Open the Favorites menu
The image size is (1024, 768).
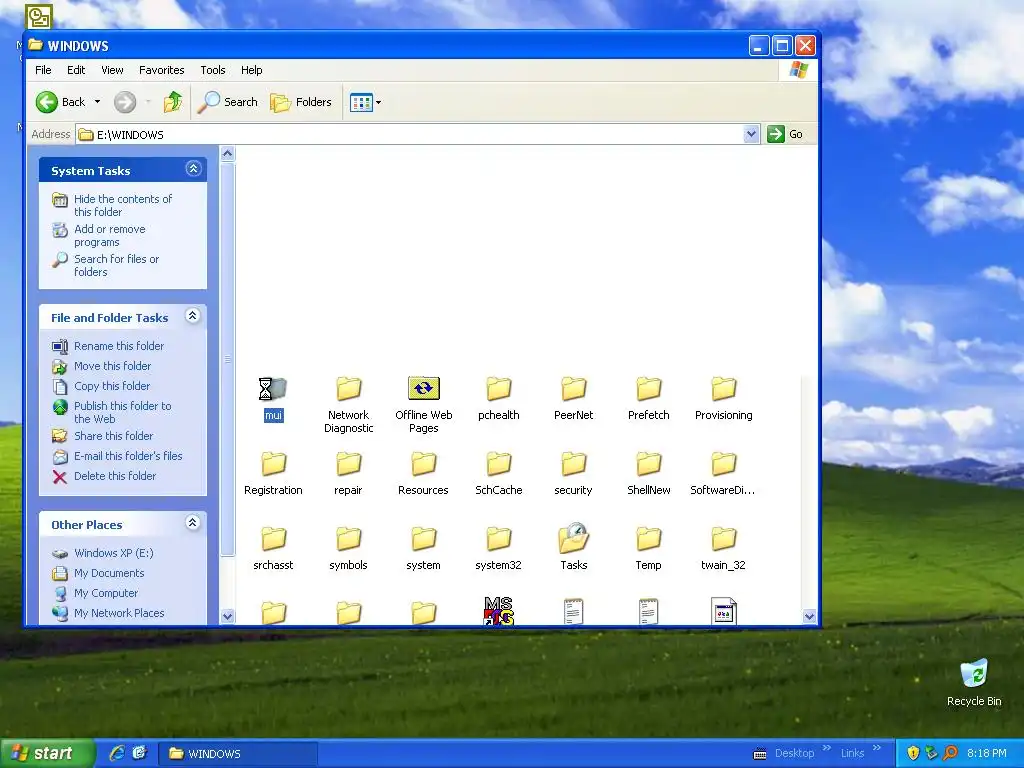click(x=161, y=70)
